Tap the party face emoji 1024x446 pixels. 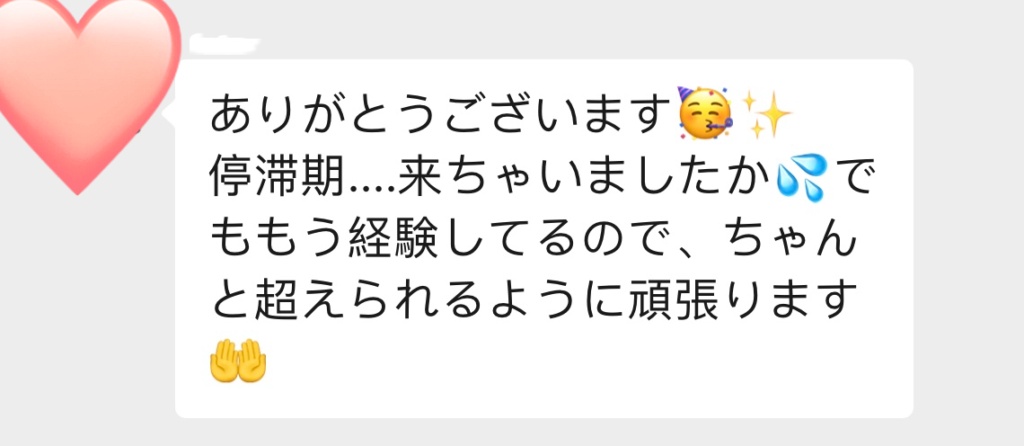click(705, 114)
